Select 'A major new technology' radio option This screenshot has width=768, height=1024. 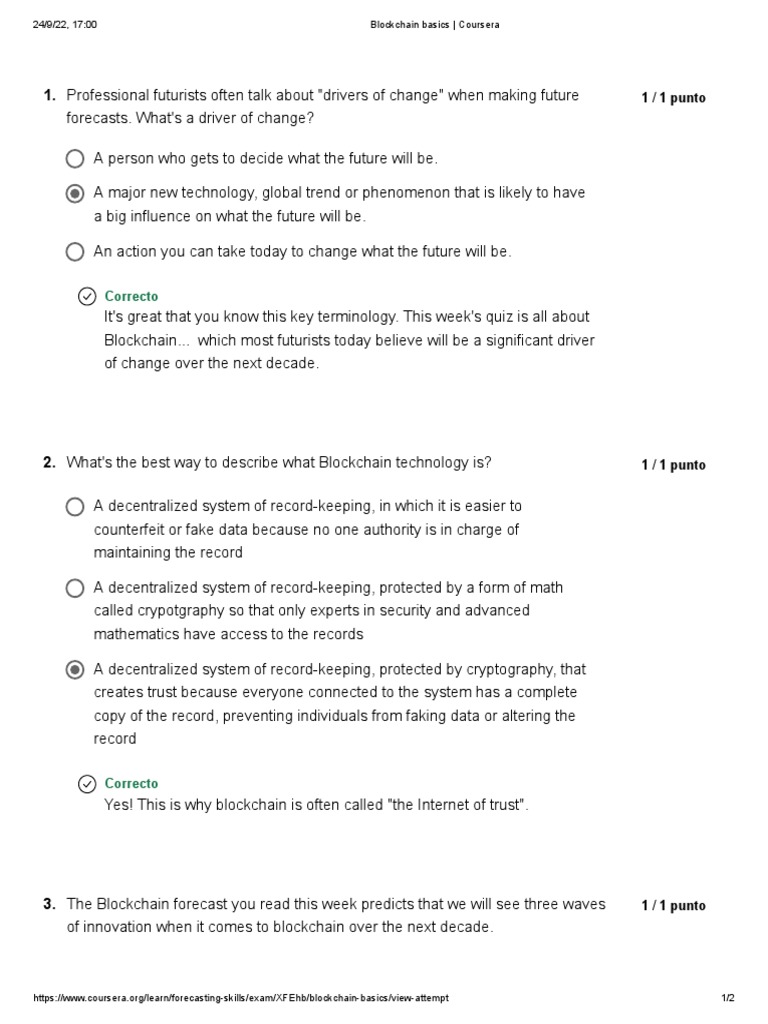point(75,193)
